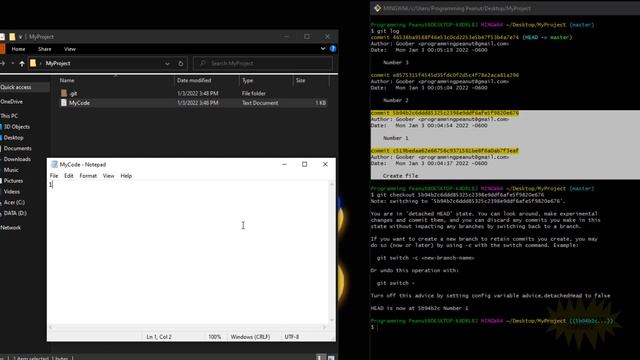
Task: Switch Explorer to the Details view layout icon
Action: 321,358
